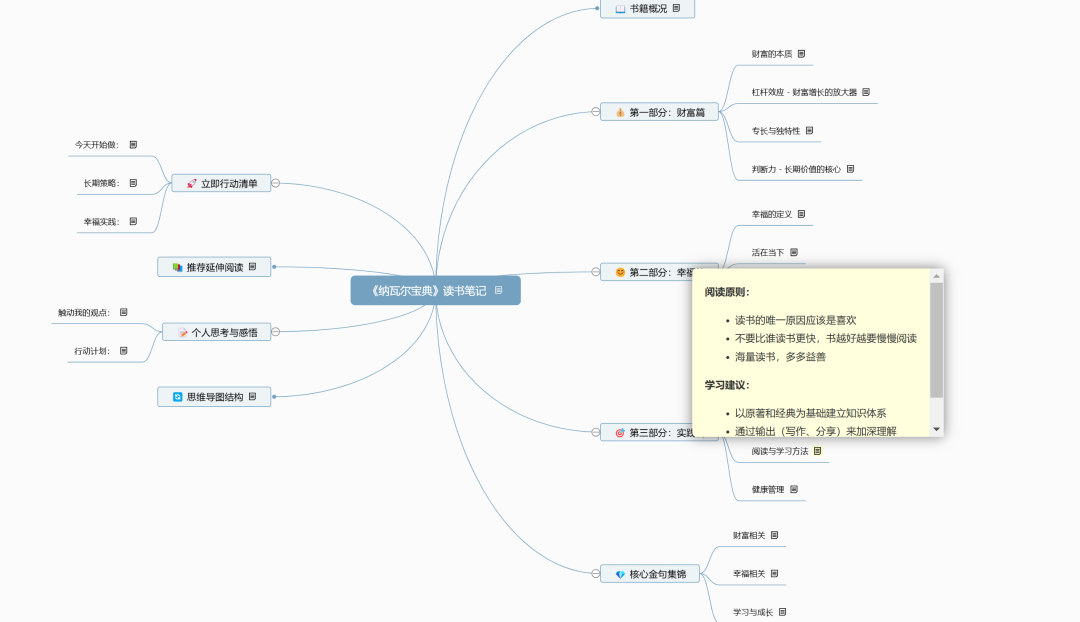
Task: Open the note icon on 思维导图结构 node
Action: [x=253, y=397]
